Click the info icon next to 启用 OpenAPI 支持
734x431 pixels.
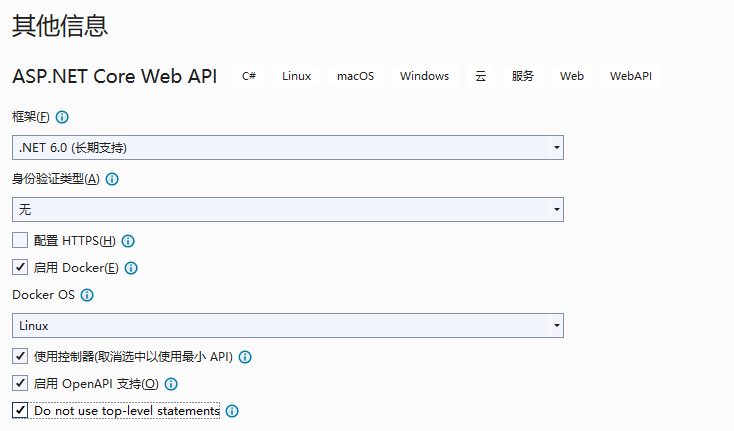tap(171, 384)
